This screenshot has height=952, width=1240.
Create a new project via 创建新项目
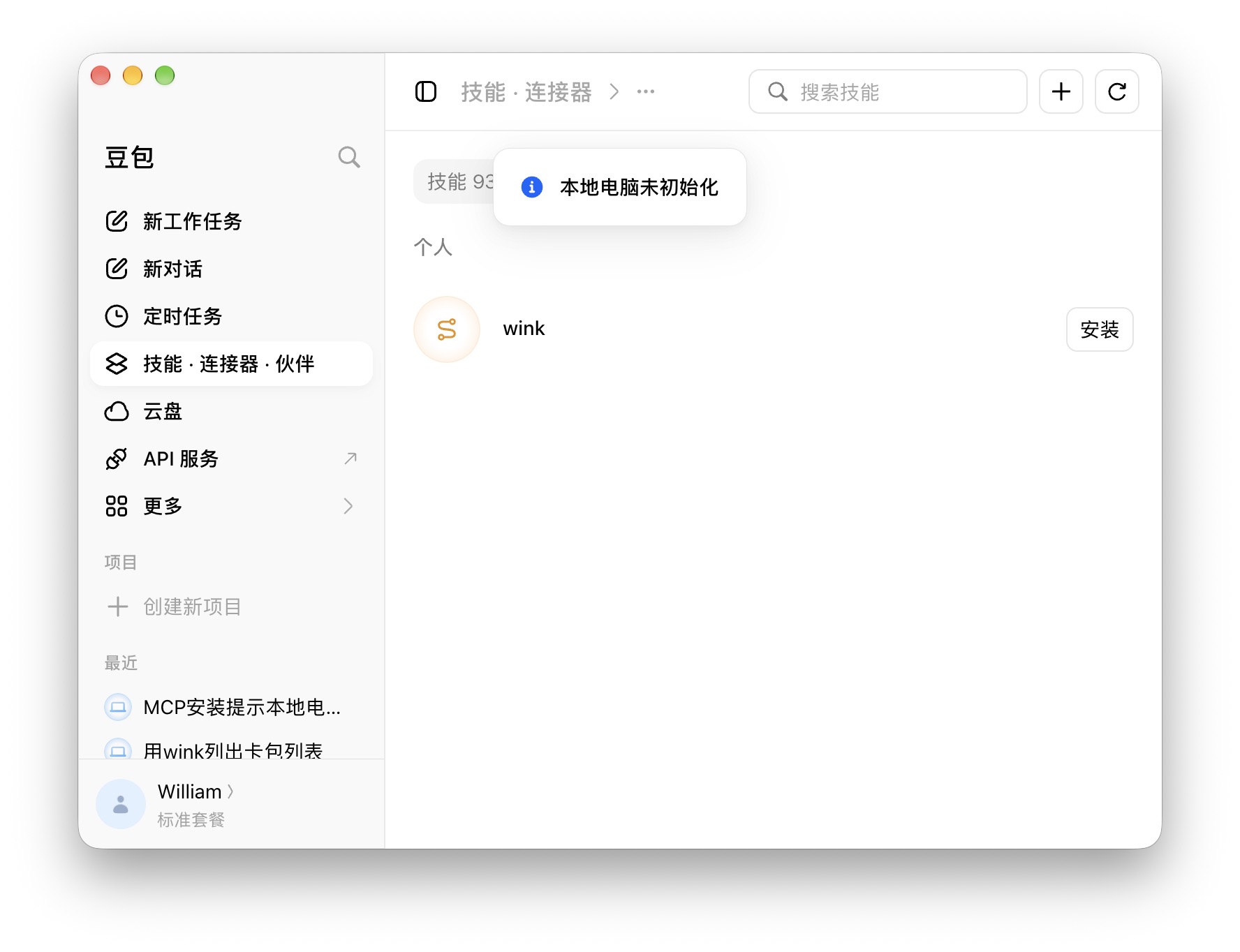pos(231,607)
